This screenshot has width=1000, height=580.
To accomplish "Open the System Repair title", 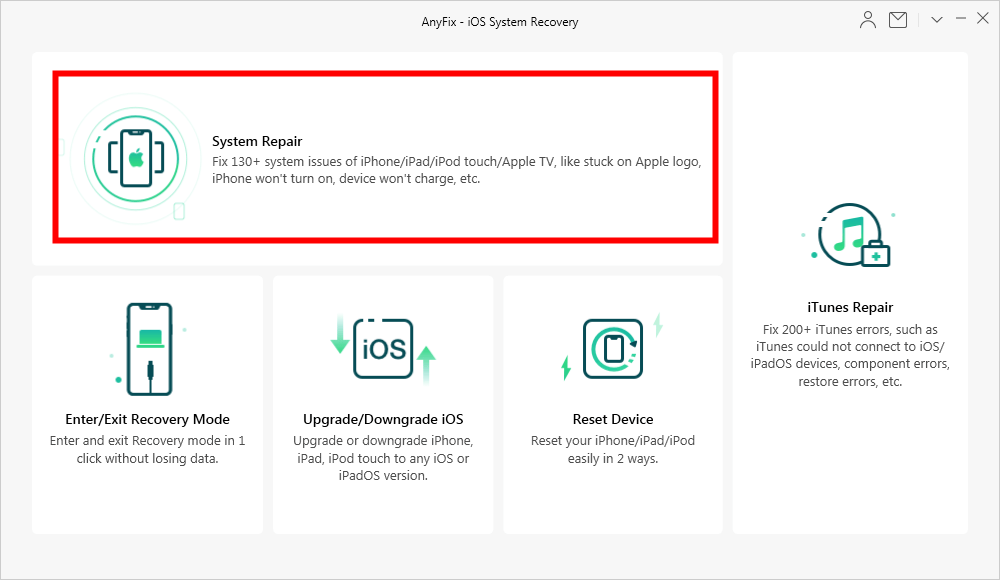I will click(257, 142).
